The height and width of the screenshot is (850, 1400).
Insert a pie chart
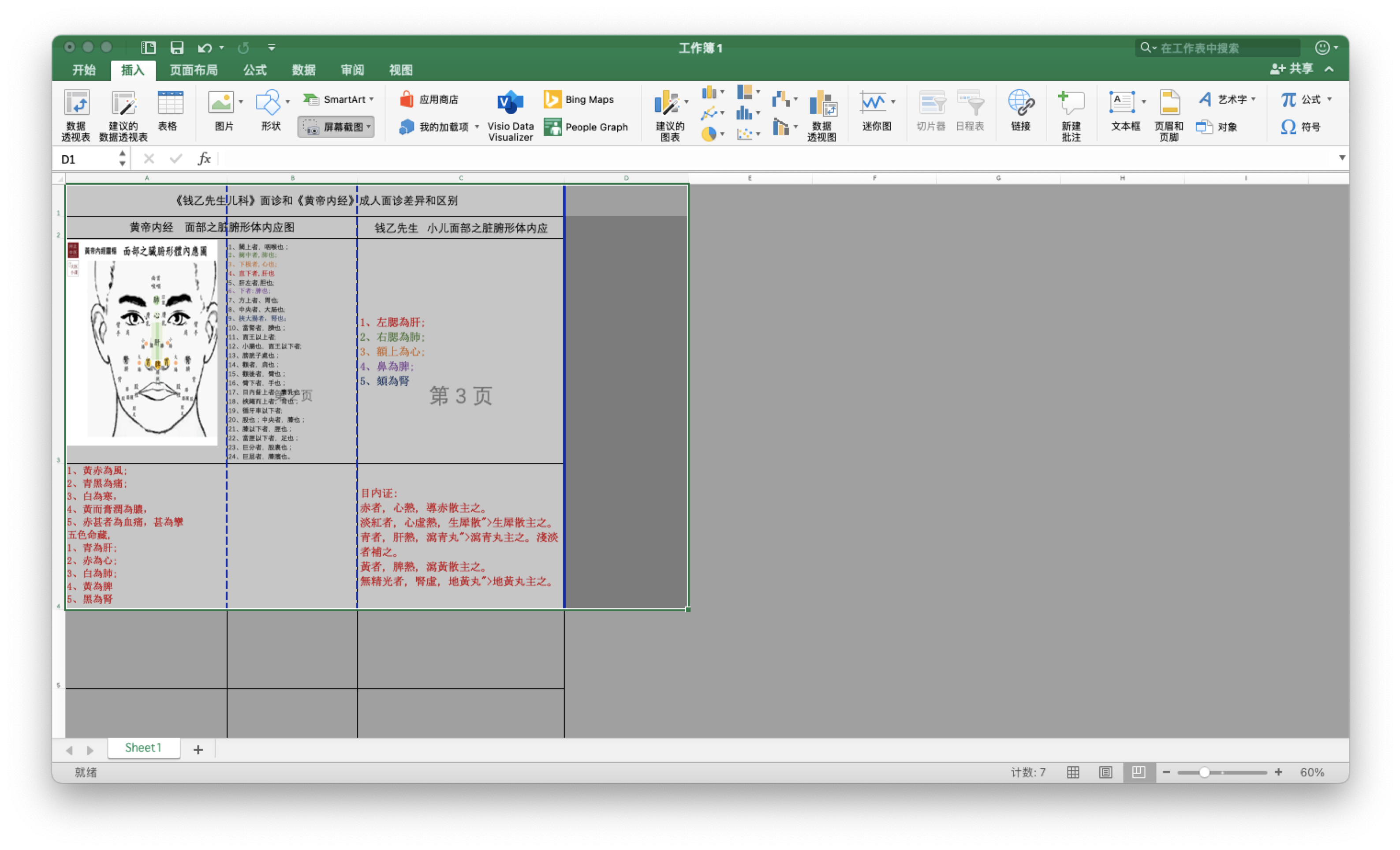click(x=709, y=134)
